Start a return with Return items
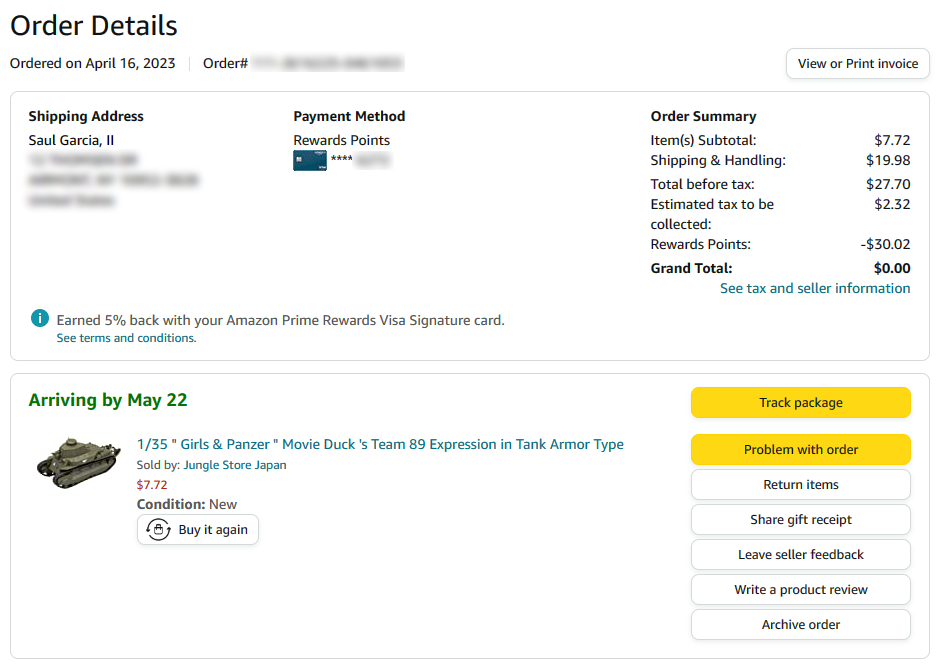 [x=800, y=485]
